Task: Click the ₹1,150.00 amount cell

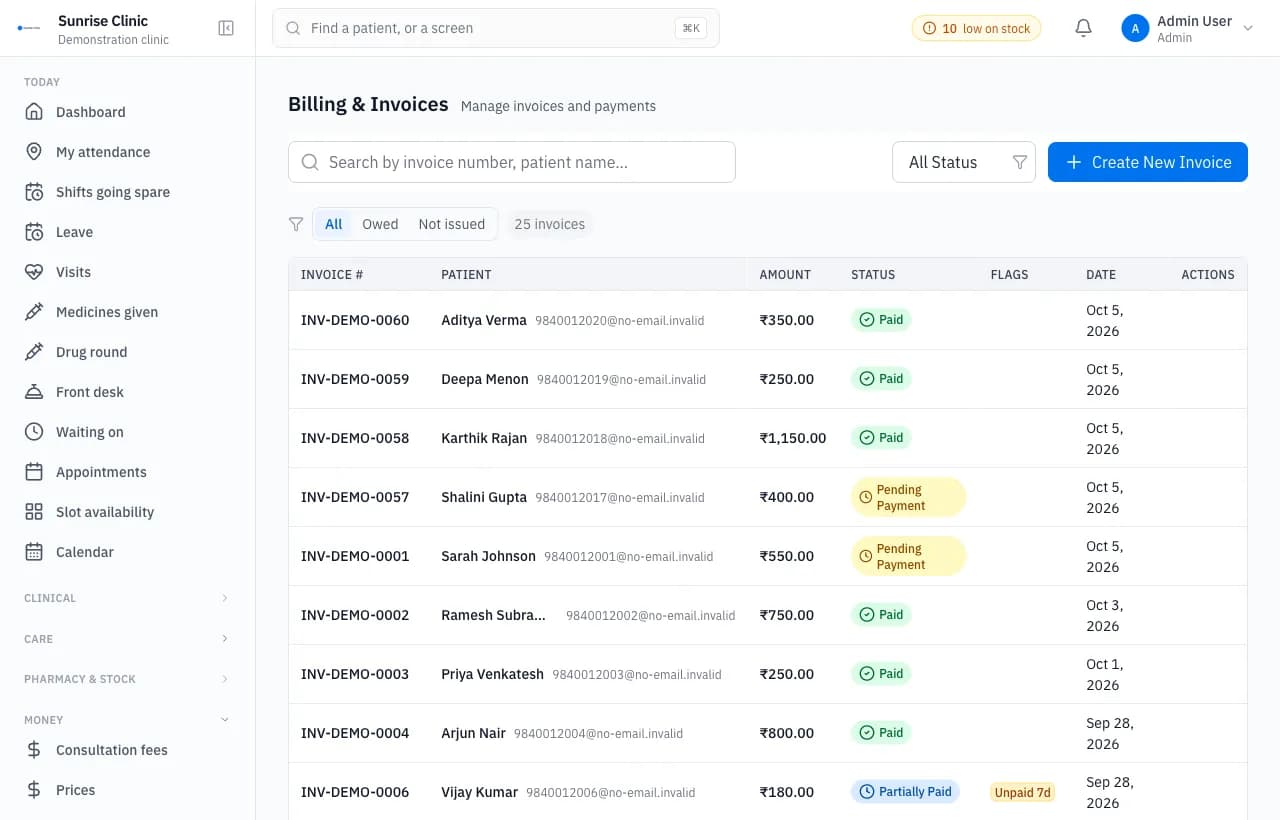Action: pyautogui.click(x=793, y=438)
